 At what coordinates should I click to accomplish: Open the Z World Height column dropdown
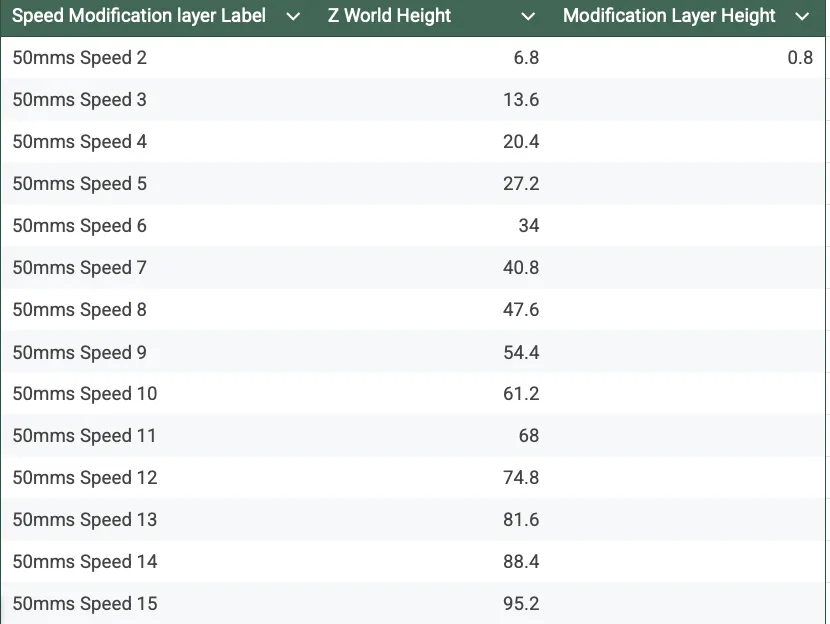coord(529,16)
